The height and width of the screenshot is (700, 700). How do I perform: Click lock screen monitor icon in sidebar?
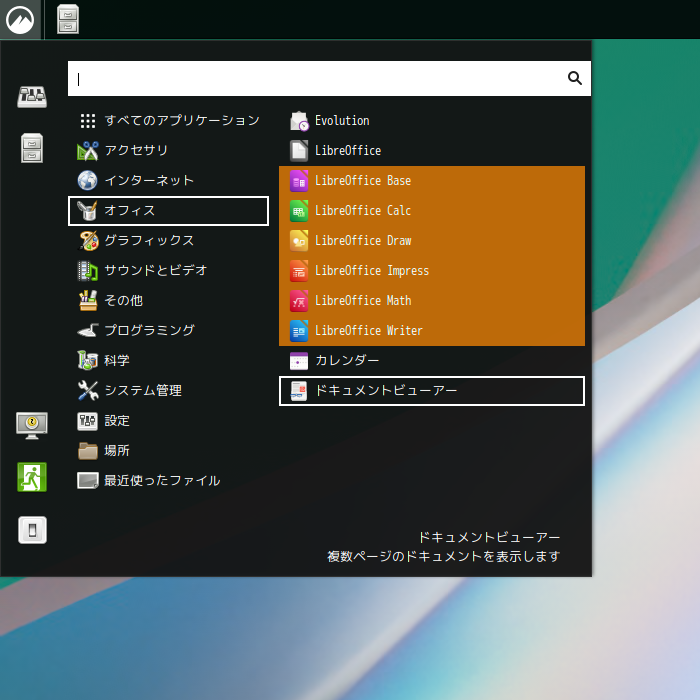tap(32, 425)
